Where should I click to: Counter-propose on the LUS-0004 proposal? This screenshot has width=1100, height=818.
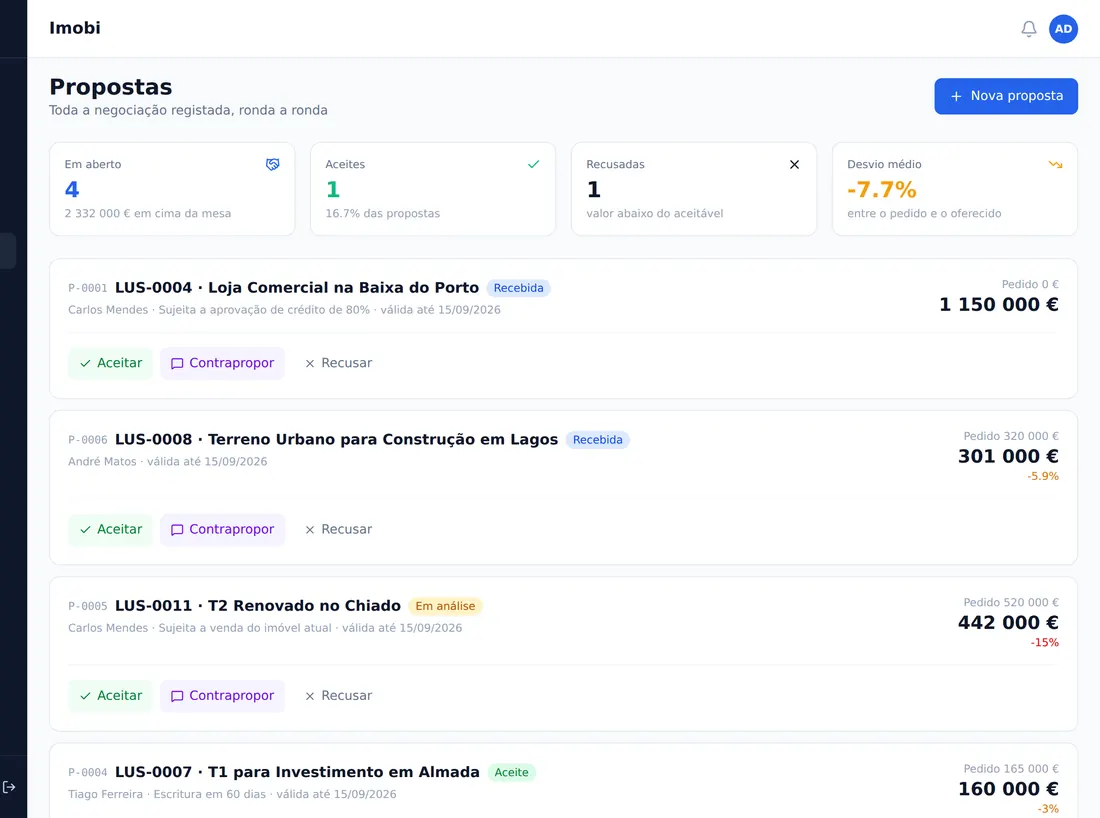(222, 363)
